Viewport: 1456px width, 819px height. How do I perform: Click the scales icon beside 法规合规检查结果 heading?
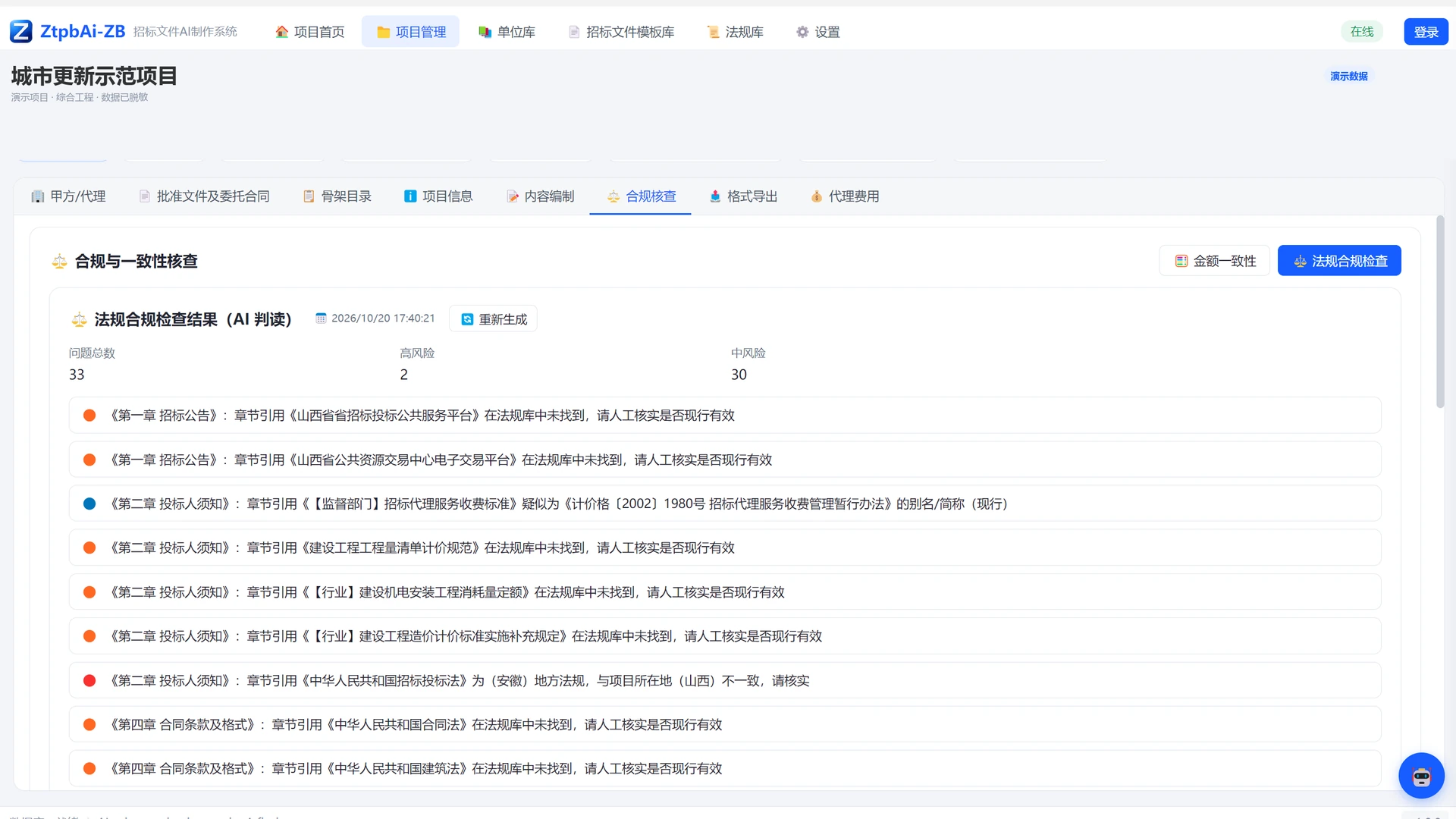(x=79, y=320)
